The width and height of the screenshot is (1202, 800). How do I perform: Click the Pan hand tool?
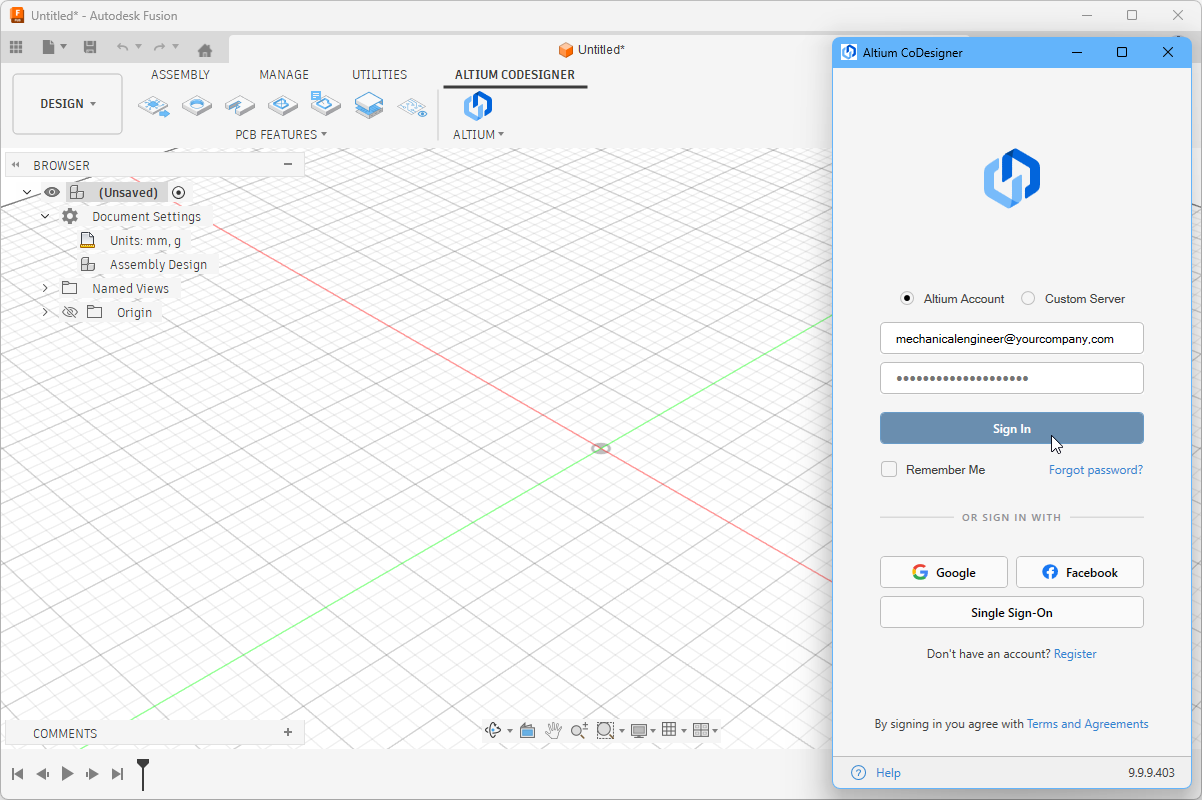[554, 731]
